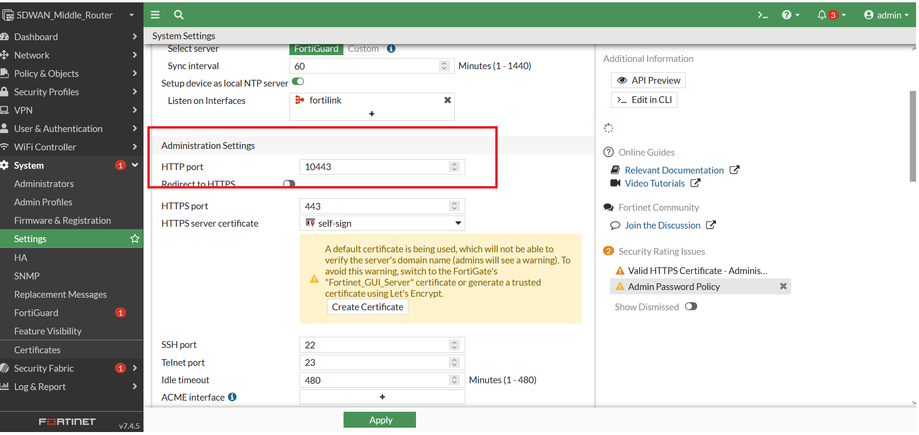Open the Relevant Documentation link
The width and height of the screenshot is (919, 435).
(x=675, y=170)
